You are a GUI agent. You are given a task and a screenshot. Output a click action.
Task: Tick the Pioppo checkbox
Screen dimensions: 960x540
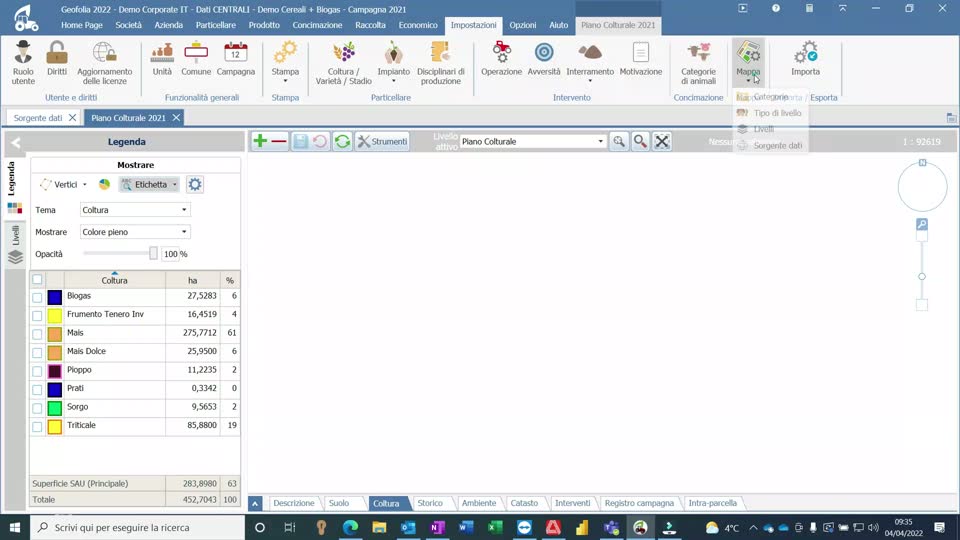point(37,371)
